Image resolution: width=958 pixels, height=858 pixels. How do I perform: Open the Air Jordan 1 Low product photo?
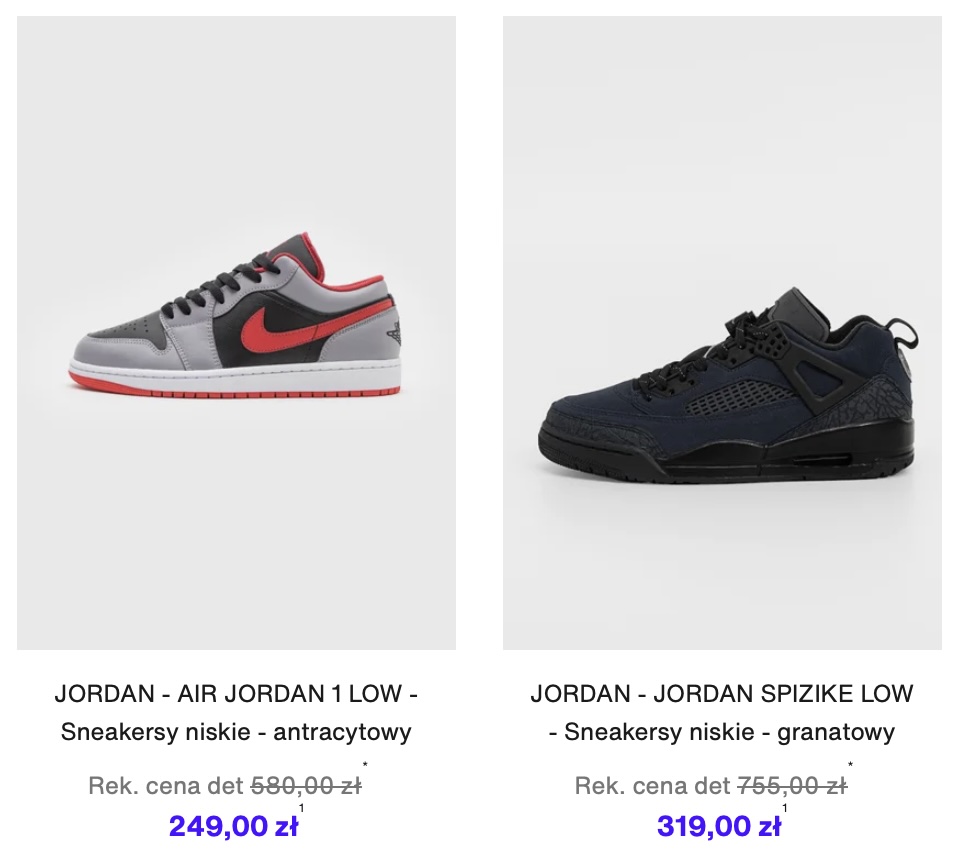(236, 333)
